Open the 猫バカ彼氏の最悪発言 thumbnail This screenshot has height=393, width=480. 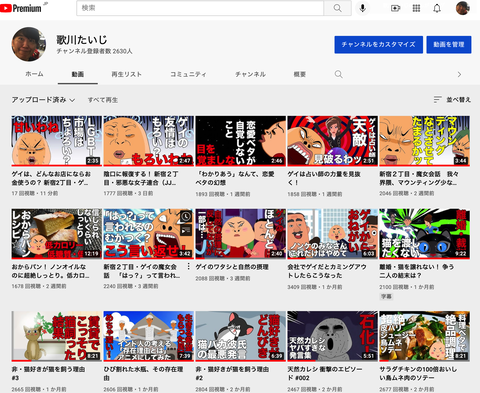pyautogui.click(x=240, y=336)
